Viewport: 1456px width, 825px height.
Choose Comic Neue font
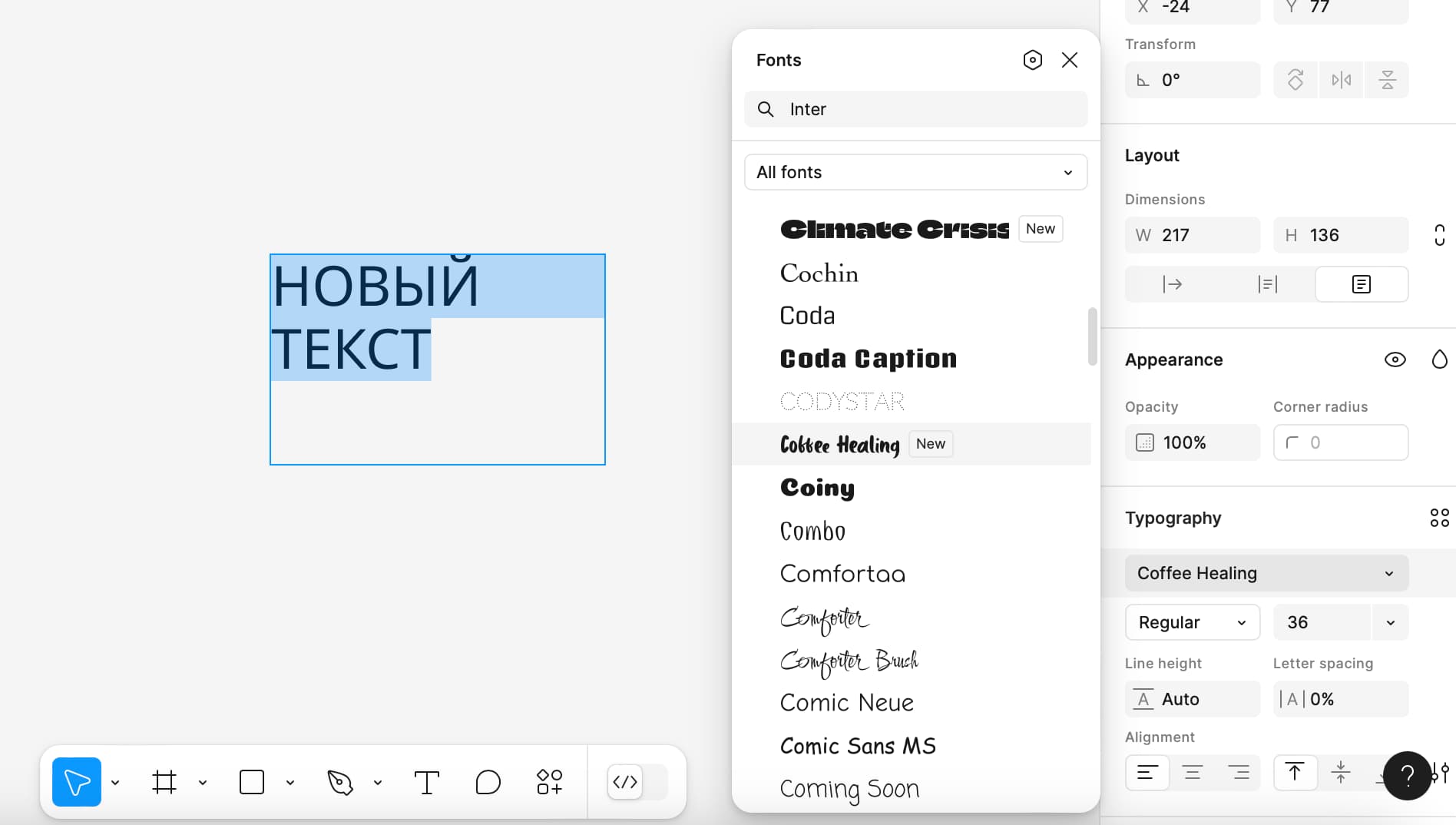[x=912, y=703]
